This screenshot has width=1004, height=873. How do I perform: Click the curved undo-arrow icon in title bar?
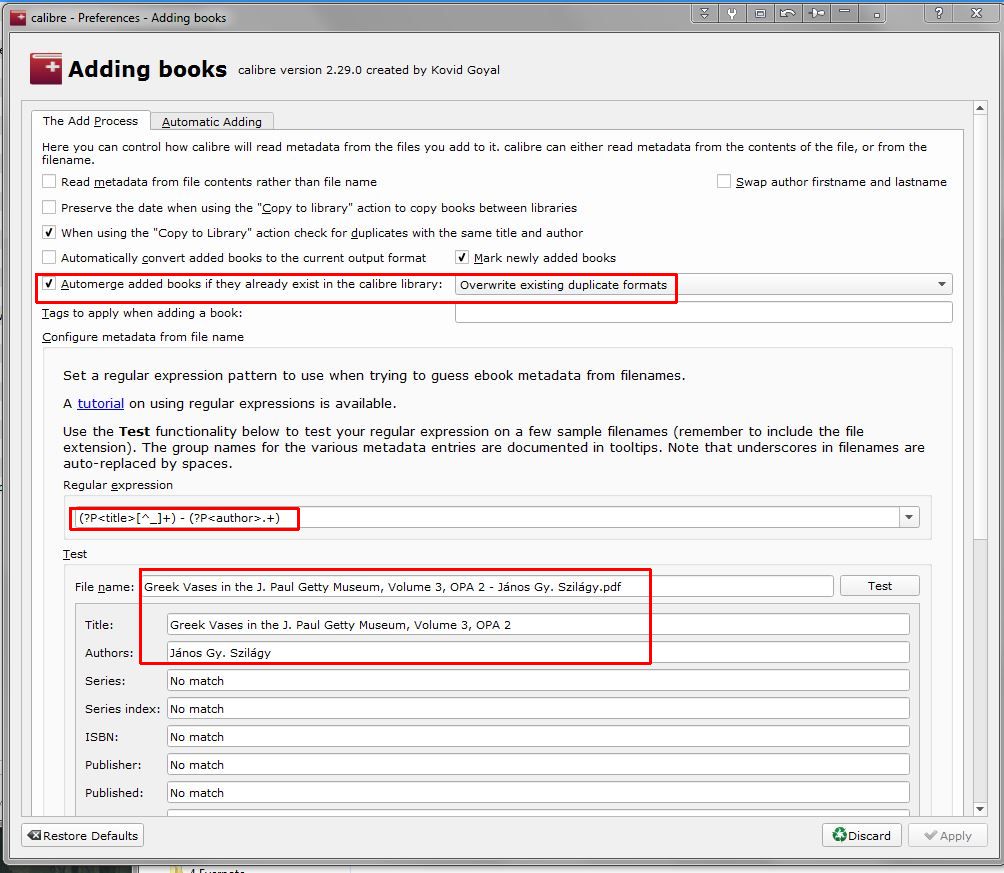tap(788, 13)
